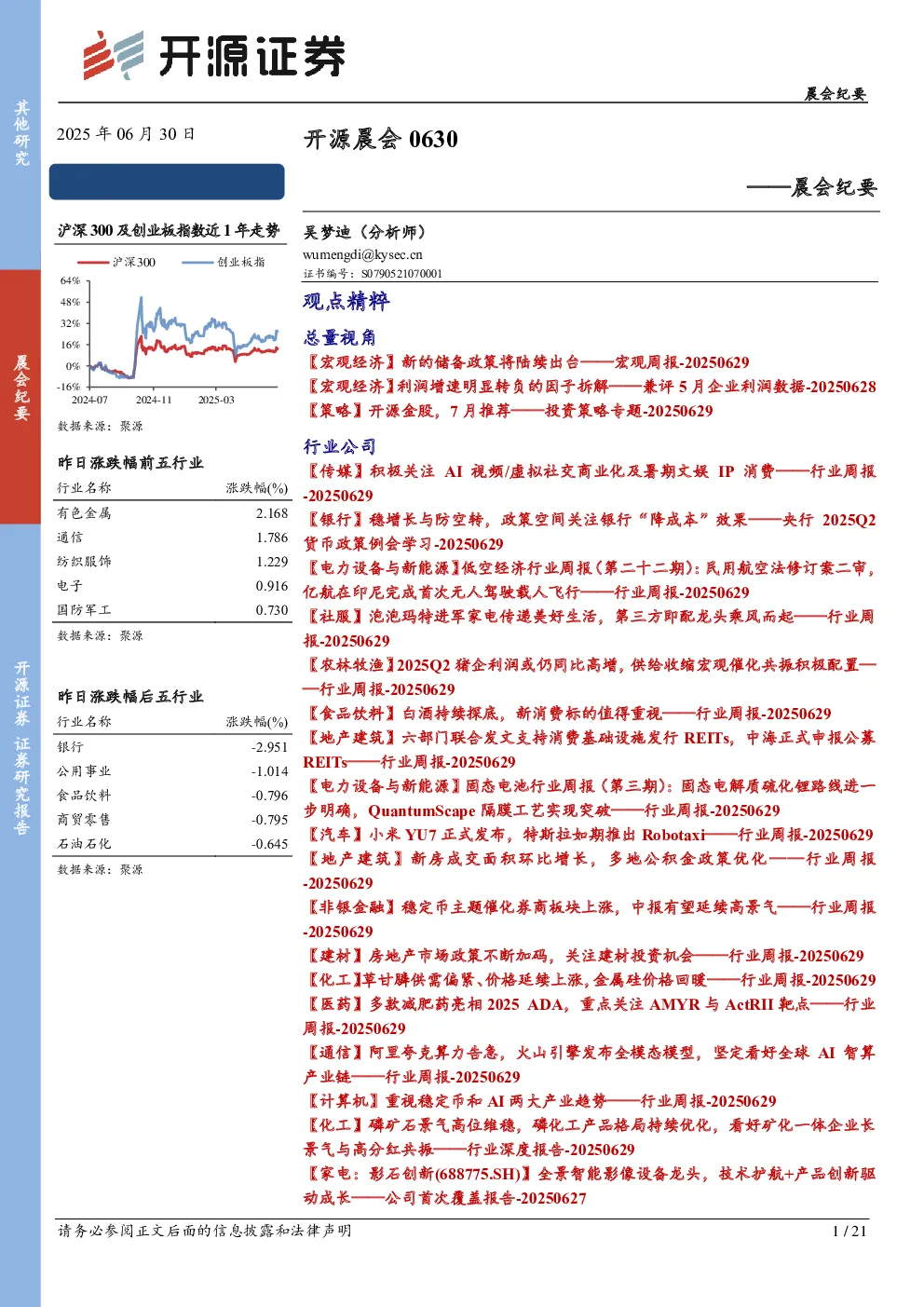Click the 商贸零售 row in table
The width and height of the screenshot is (924, 1307).
pos(172,820)
